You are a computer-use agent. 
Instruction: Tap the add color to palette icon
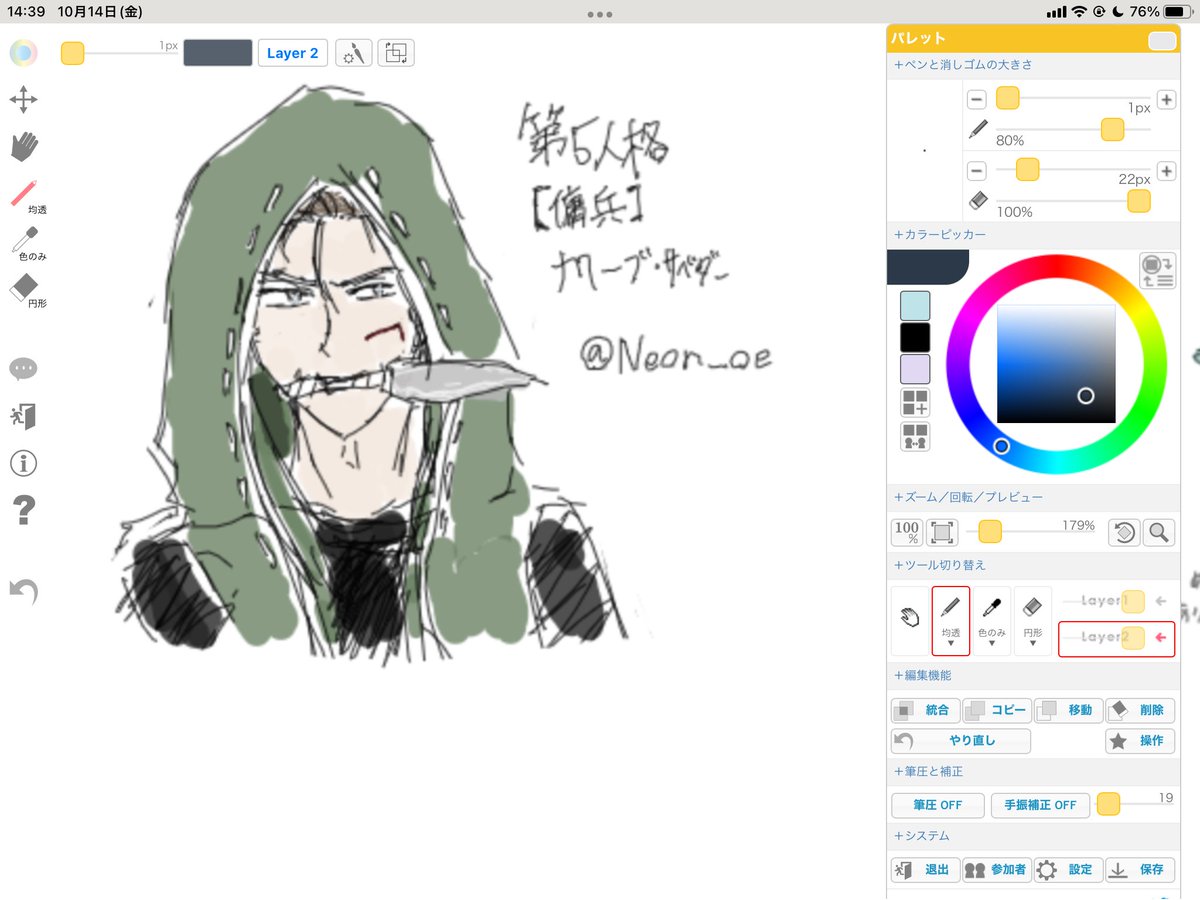[915, 403]
